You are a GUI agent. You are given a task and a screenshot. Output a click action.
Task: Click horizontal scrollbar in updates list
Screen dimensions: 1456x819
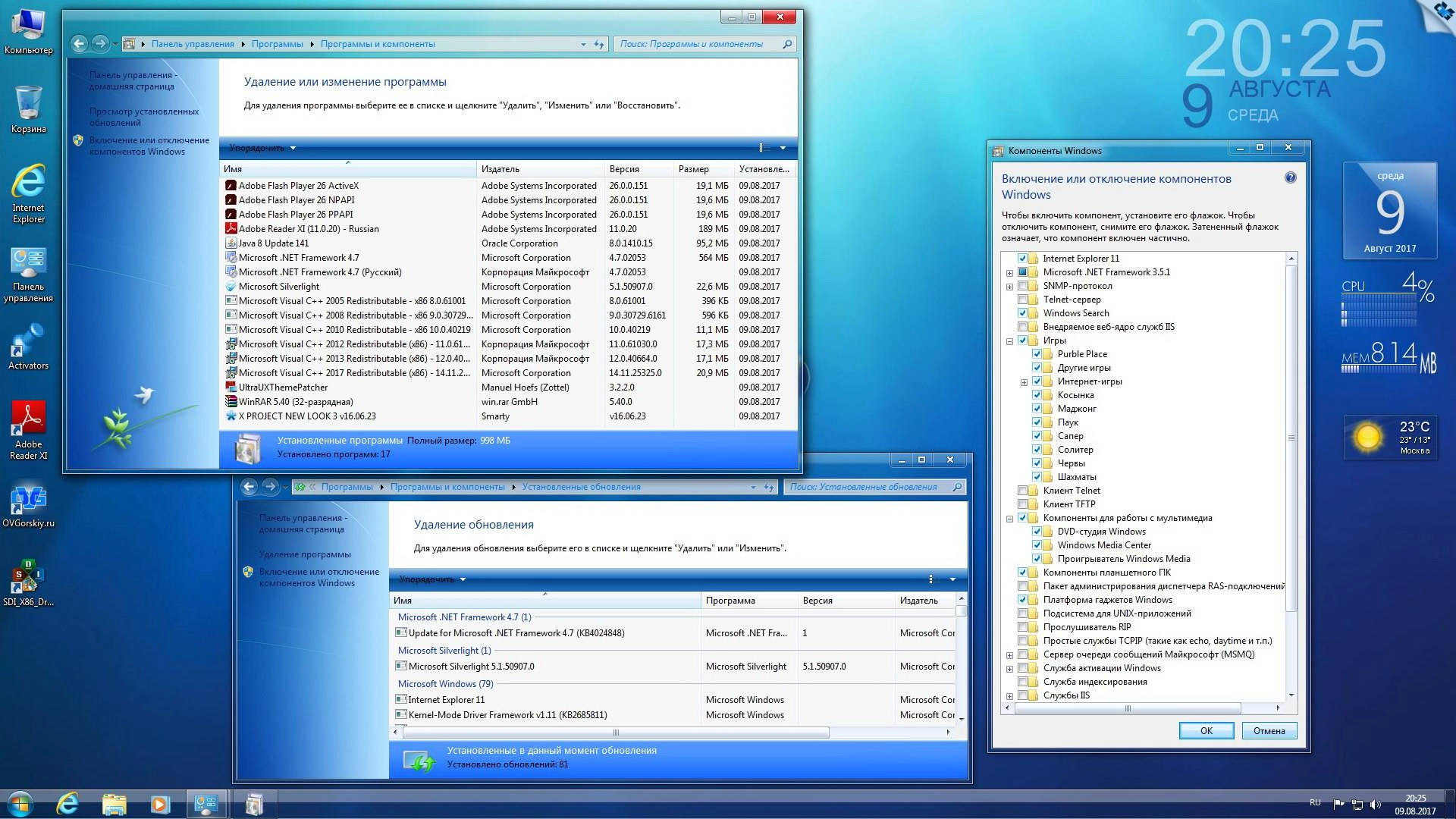click(x=615, y=733)
